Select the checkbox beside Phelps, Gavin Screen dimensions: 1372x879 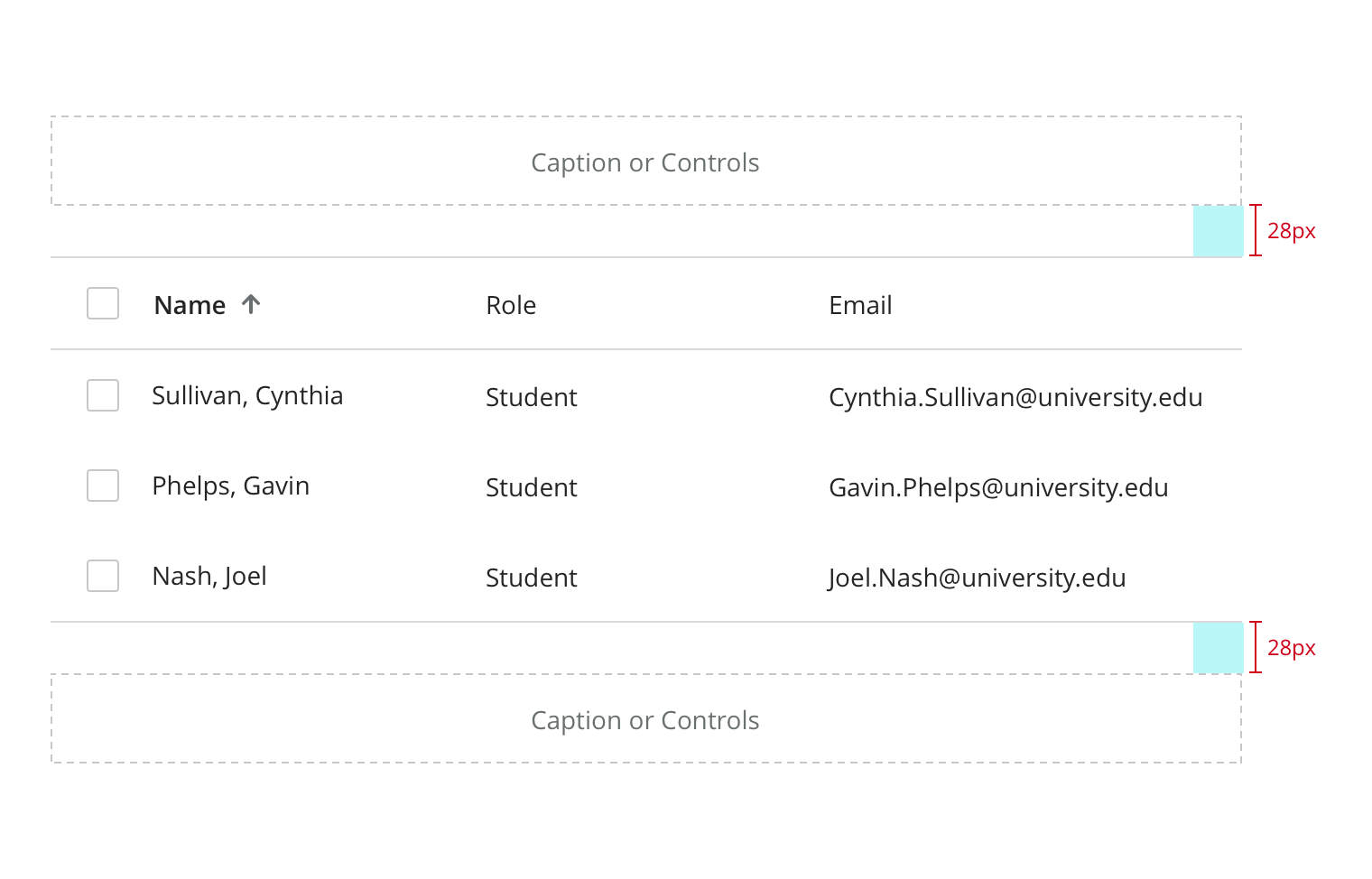[x=103, y=486]
